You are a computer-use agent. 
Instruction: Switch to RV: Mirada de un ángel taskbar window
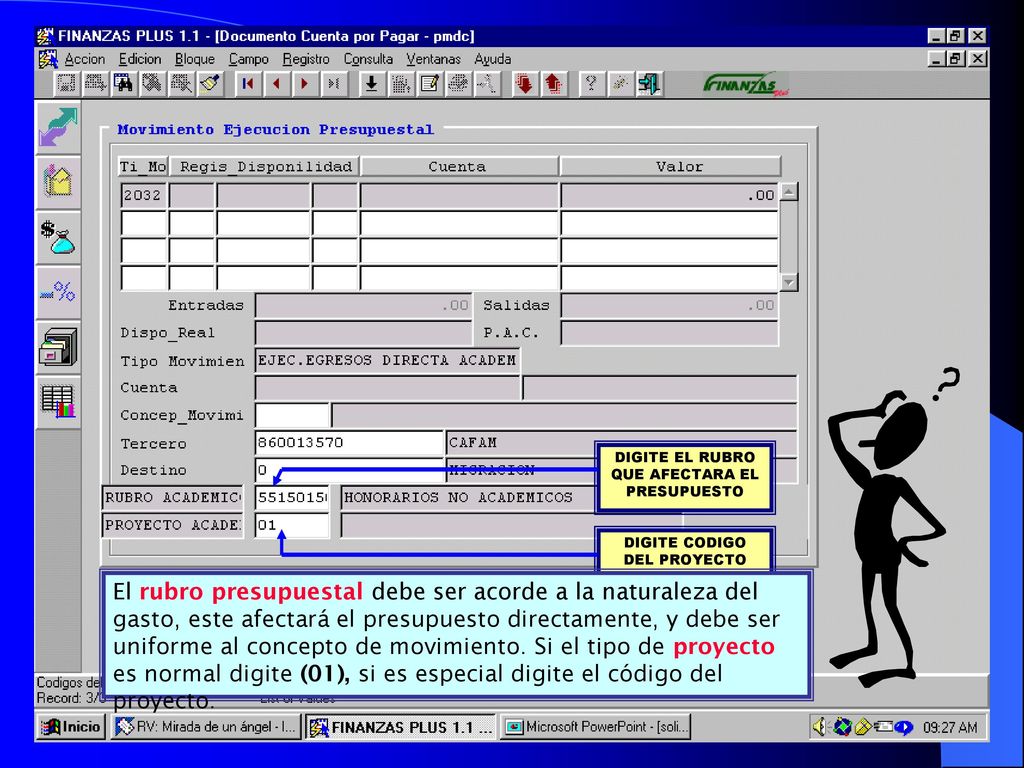click(206, 727)
